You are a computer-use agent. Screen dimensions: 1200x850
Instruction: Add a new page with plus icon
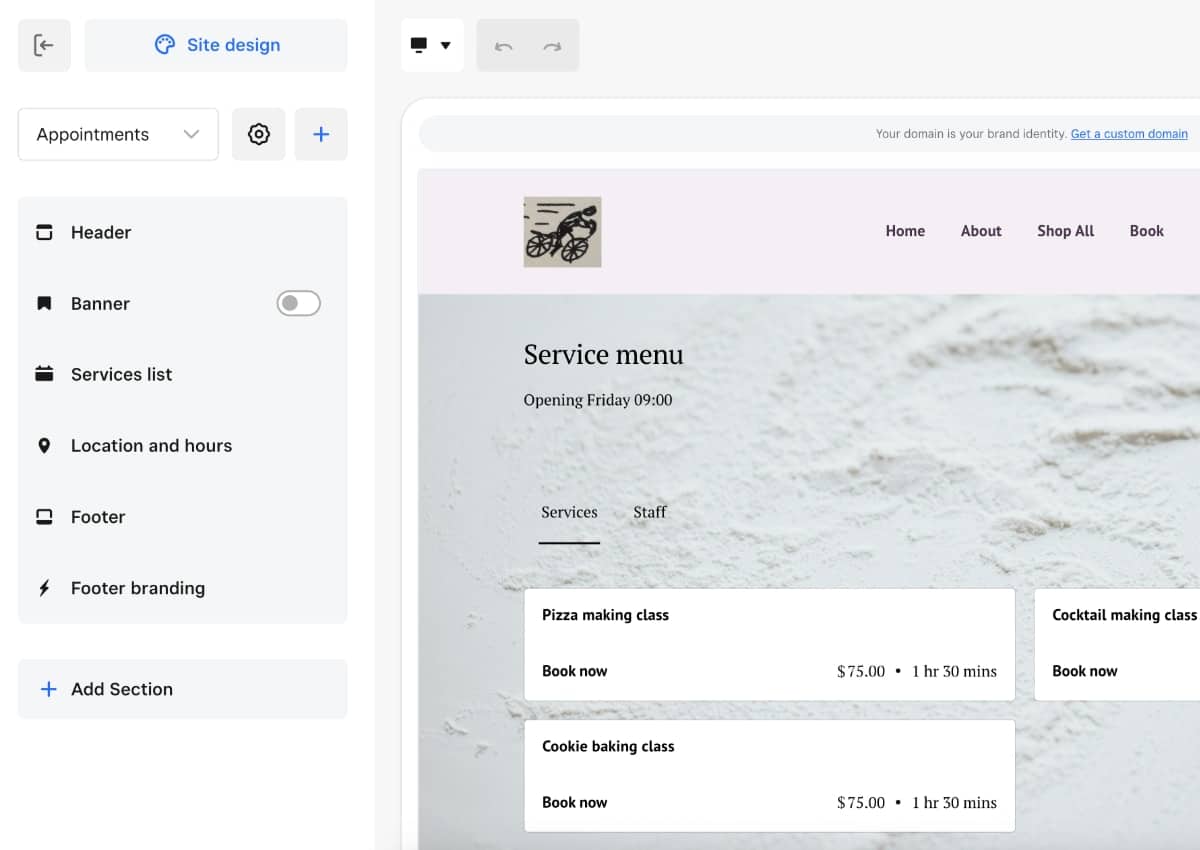(x=321, y=134)
